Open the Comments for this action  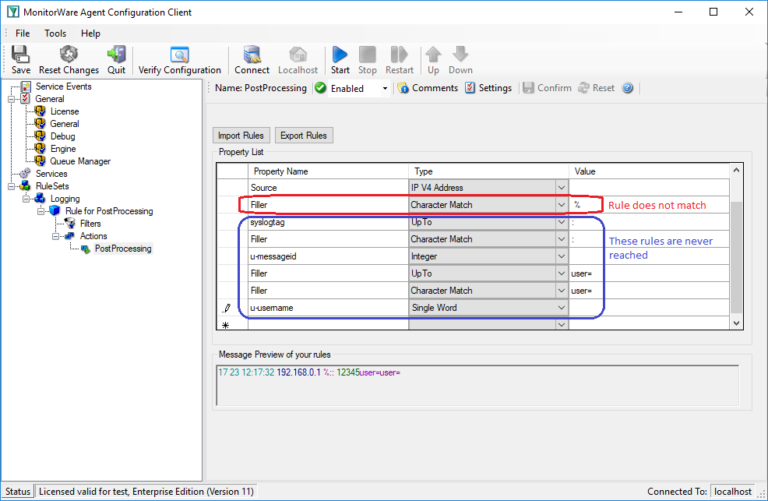pos(427,88)
